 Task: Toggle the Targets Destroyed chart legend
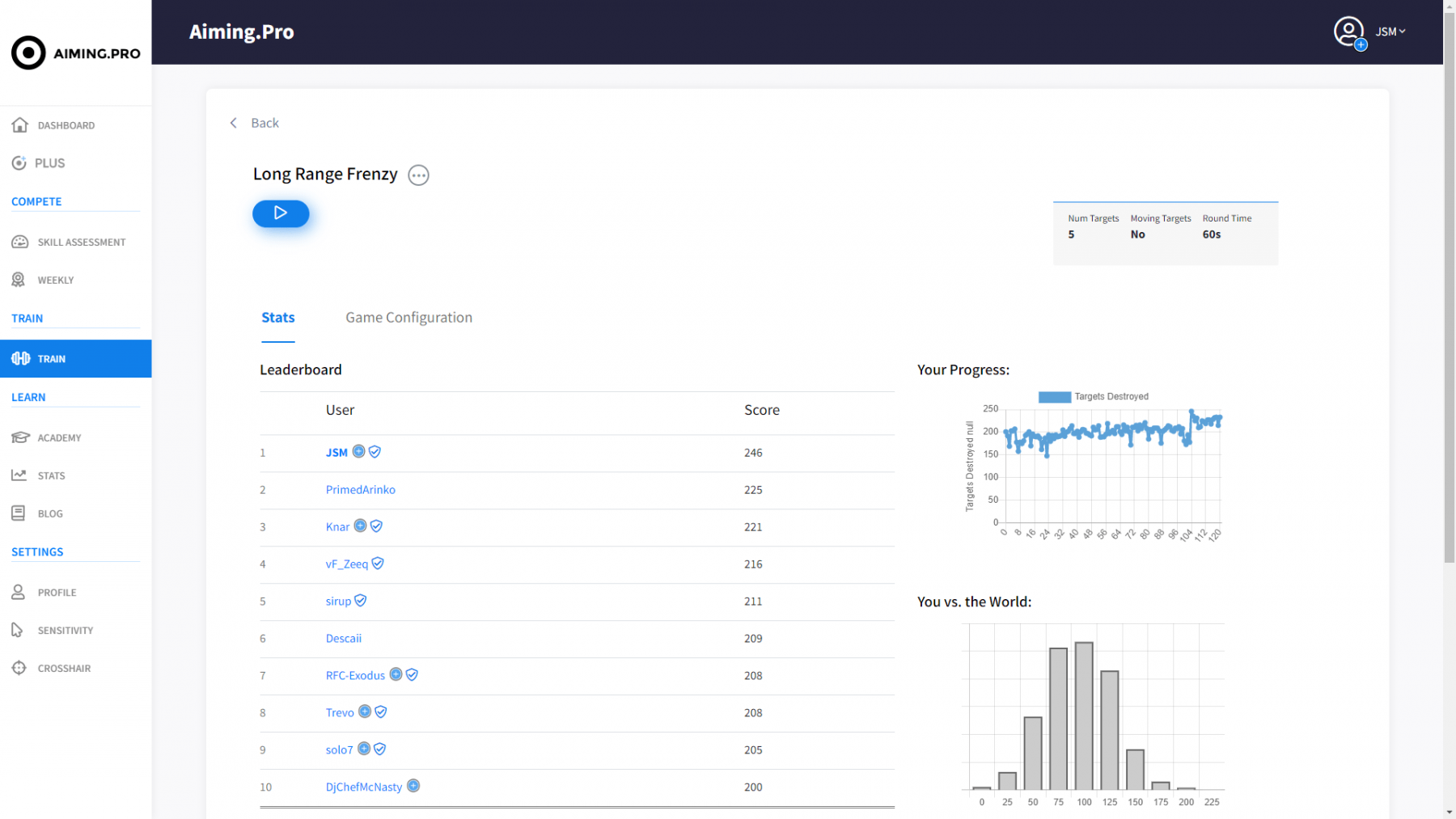1054,397
